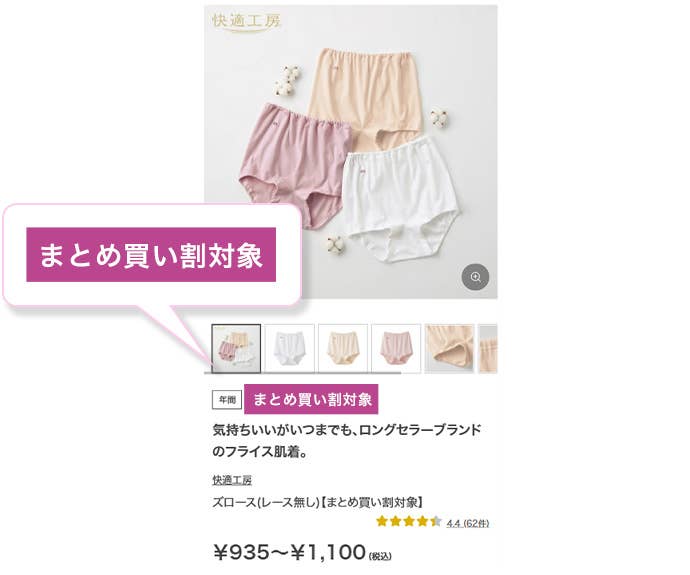Screen dimensions: 690x575
Task: Open the partially visible last thumbnail
Action: (488, 348)
